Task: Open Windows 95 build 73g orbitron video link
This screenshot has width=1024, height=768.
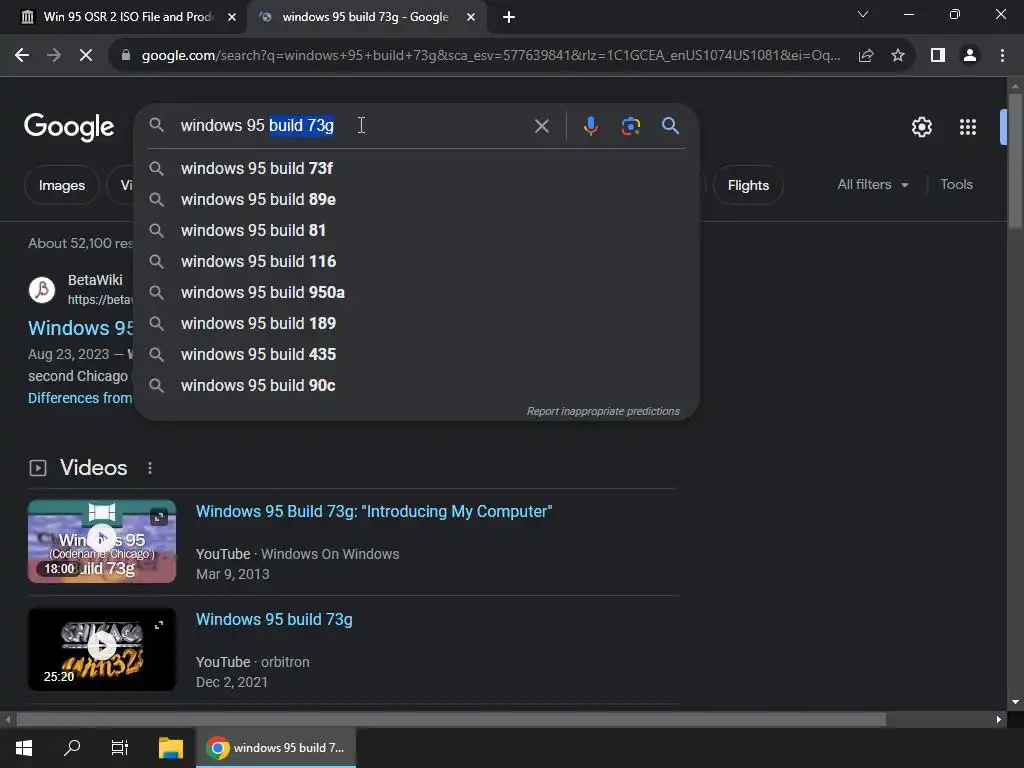Action: coord(274,620)
